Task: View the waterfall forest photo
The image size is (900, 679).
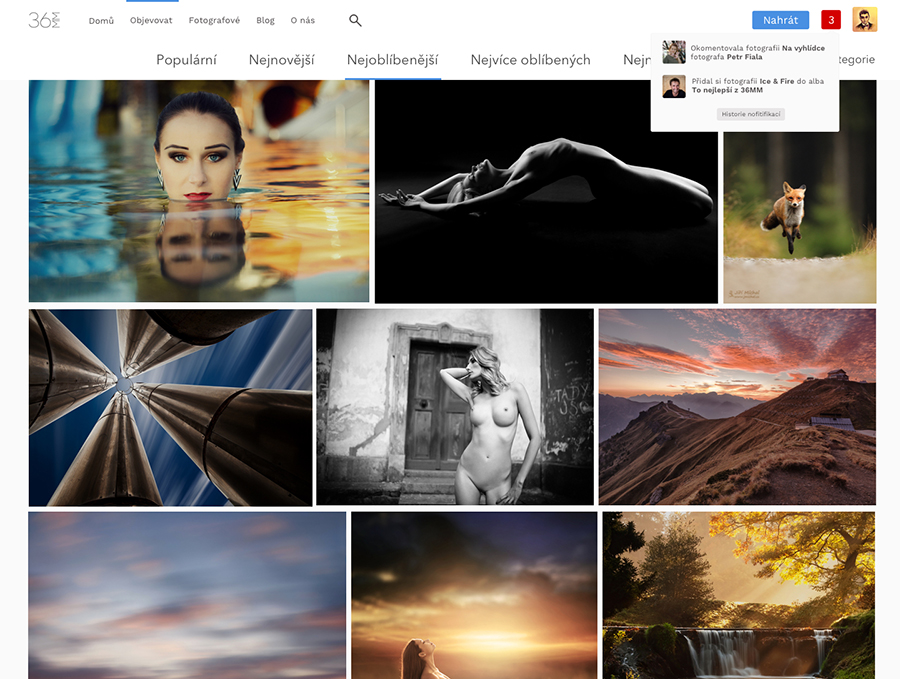Action: [738, 595]
